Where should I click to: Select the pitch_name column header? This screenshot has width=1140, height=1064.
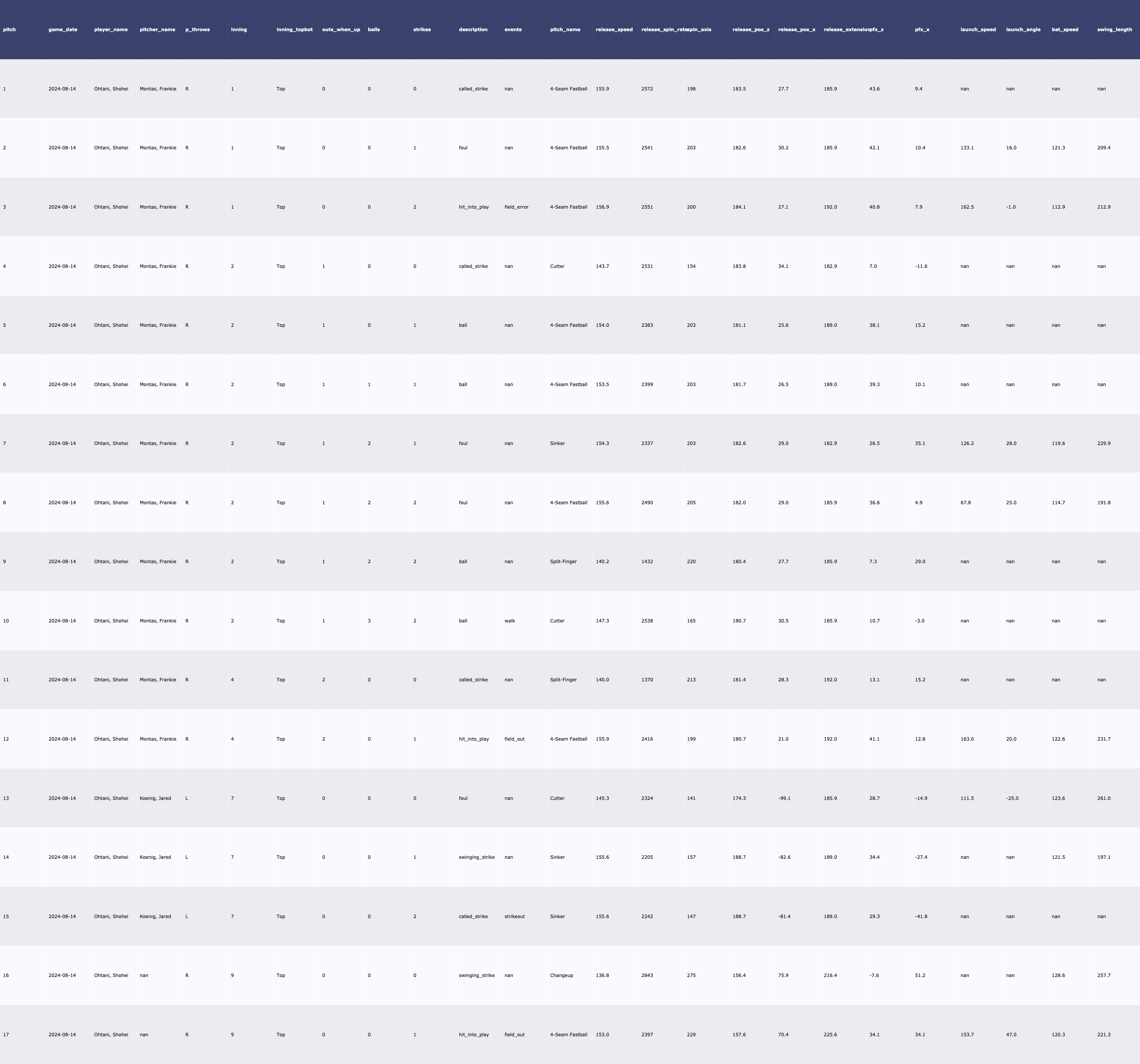coord(565,29)
